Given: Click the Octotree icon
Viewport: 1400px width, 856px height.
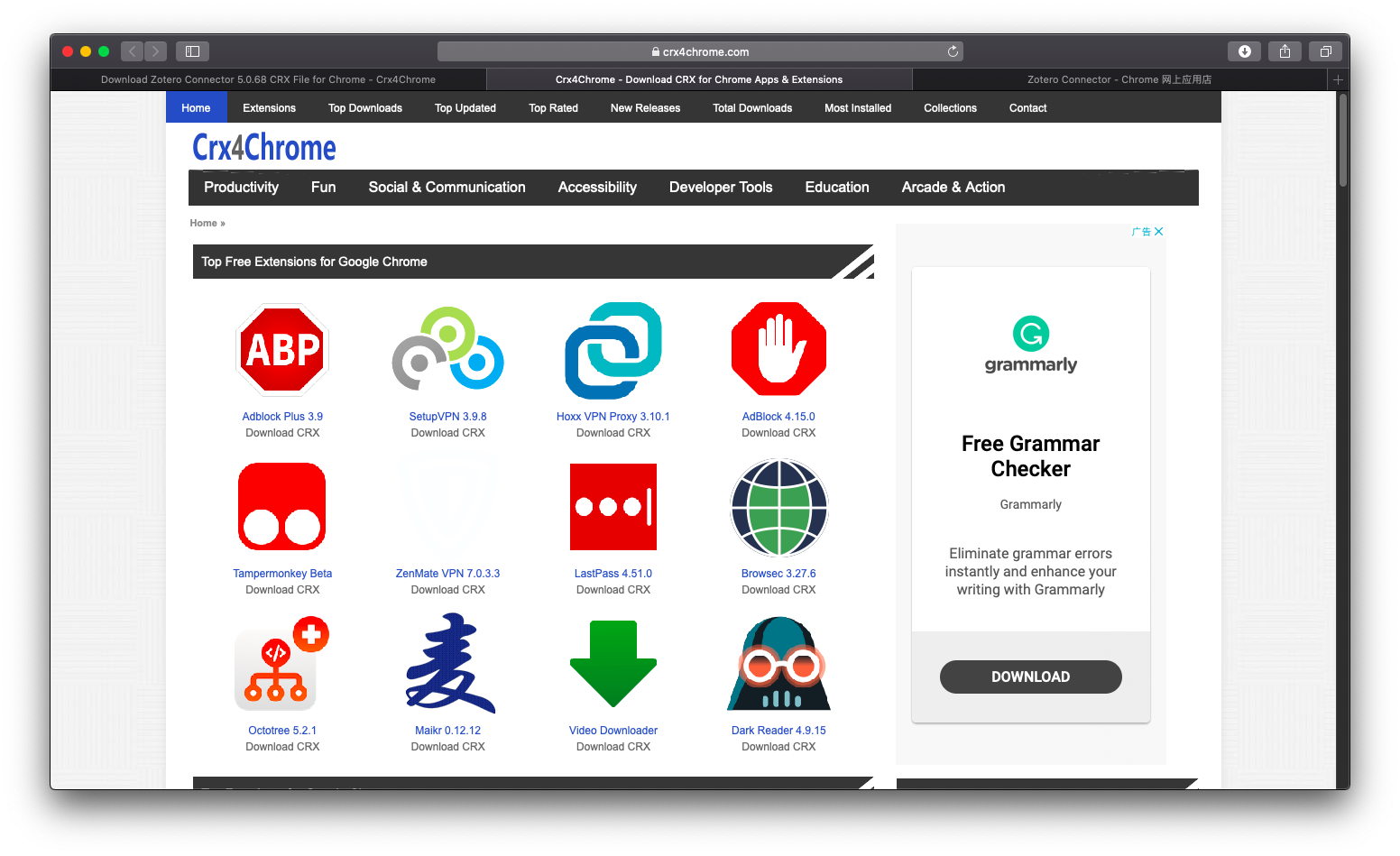Looking at the screenshot, I should pyautogui.click(x=282, y=664).
